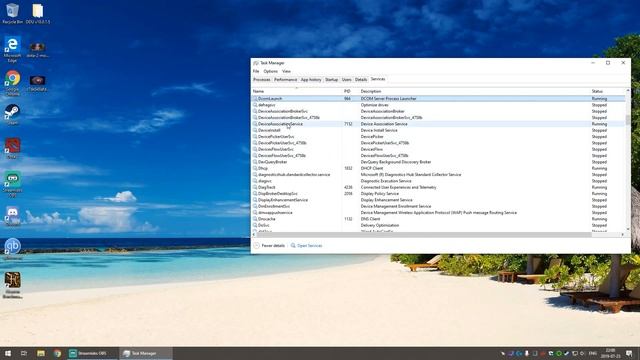Click the DHCP Client description cell
Image resolution: width=640 pixels, height=360 pixels.
pyautogui.click(x=372, y=168)
